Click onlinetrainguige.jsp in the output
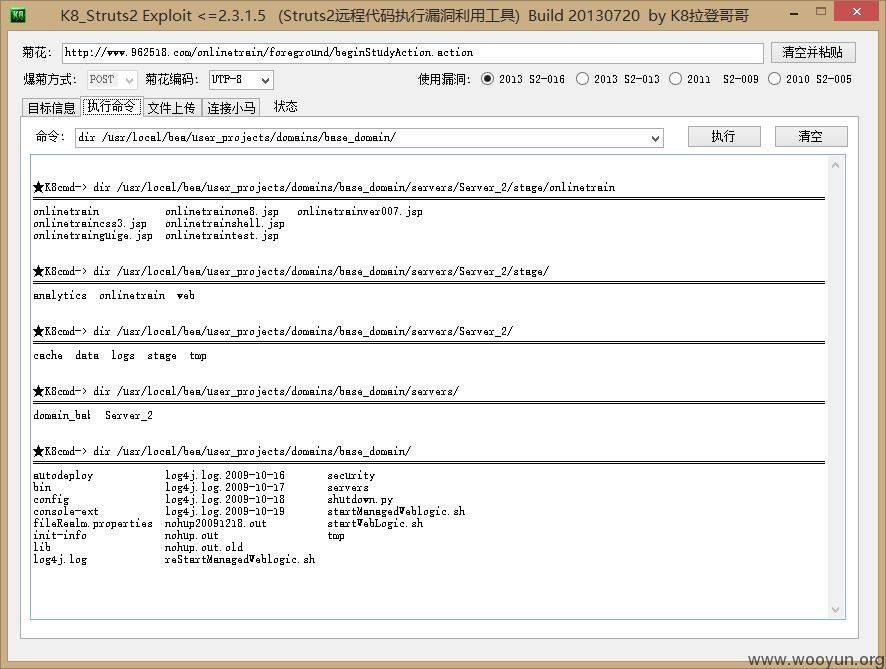The width and height of the screenshot is (886, 669). [x=93, y=236]
